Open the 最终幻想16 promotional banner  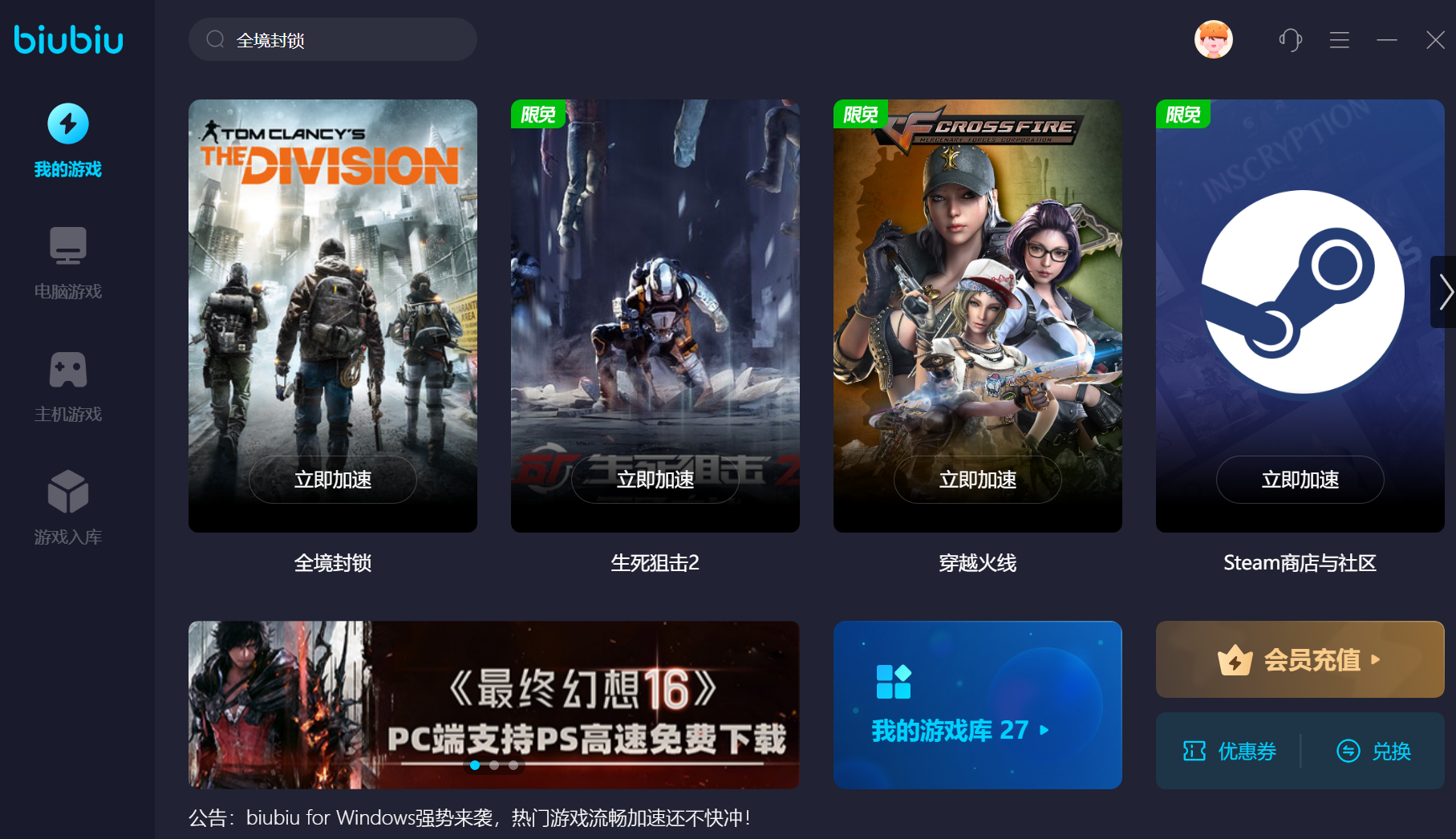tap(494, 705)
